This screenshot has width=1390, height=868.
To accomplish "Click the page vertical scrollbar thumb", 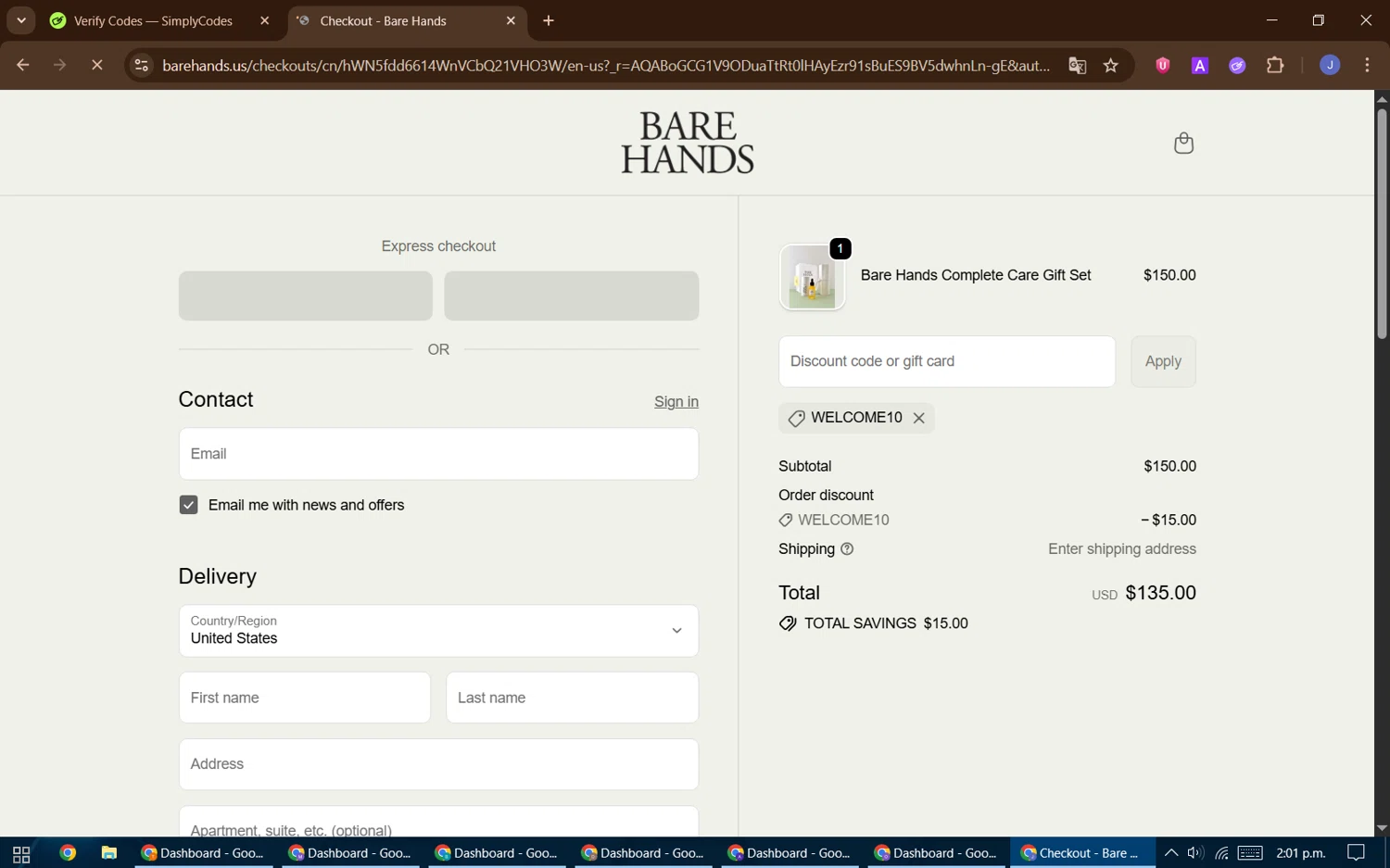I will (1382, 222).
